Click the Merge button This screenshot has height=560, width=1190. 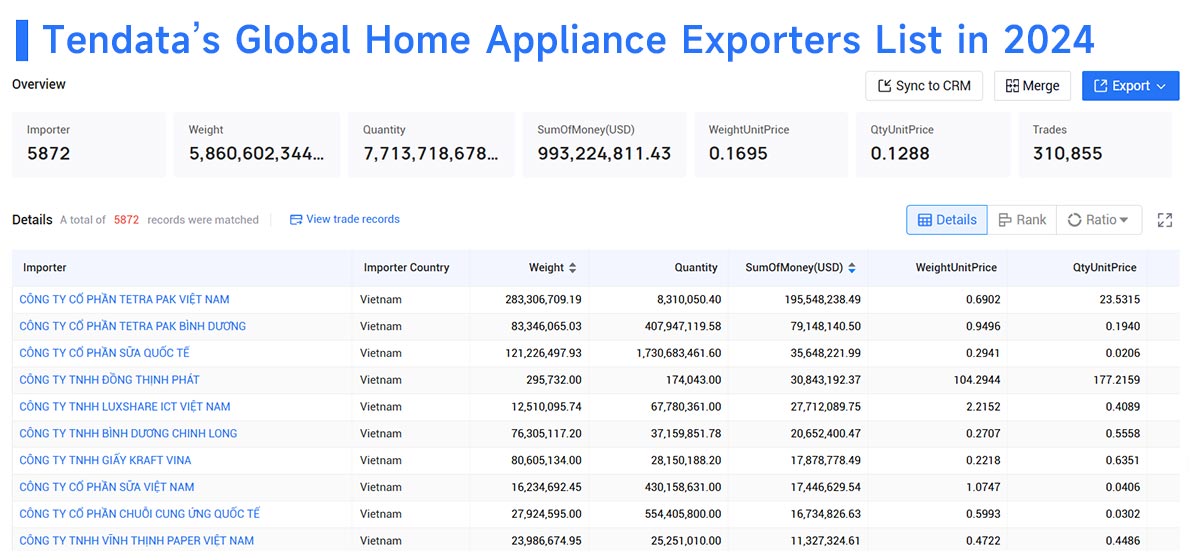pyautogui.click(x=1032, y=86)
